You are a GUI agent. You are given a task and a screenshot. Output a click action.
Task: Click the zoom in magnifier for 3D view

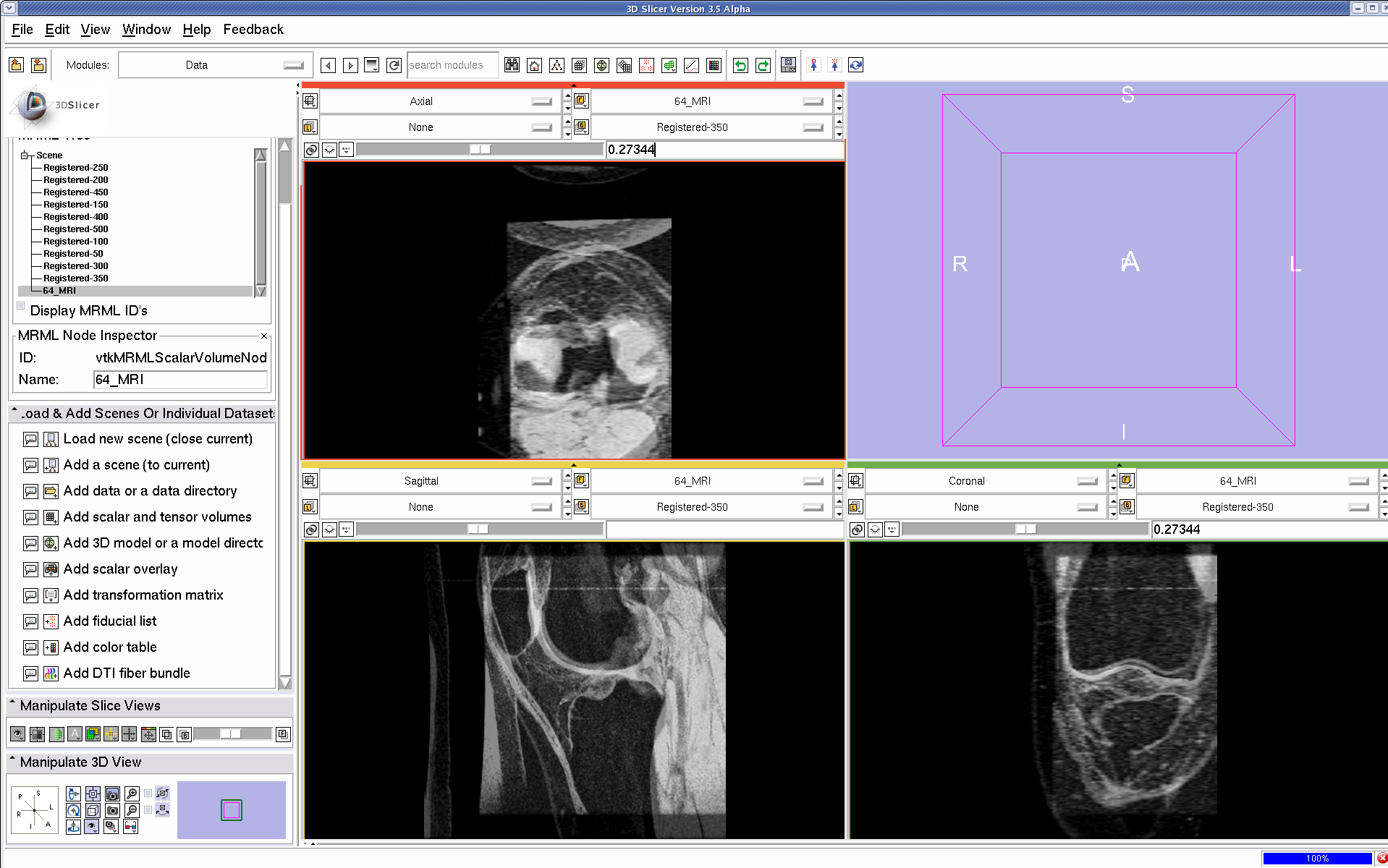[x=132, y=793]
